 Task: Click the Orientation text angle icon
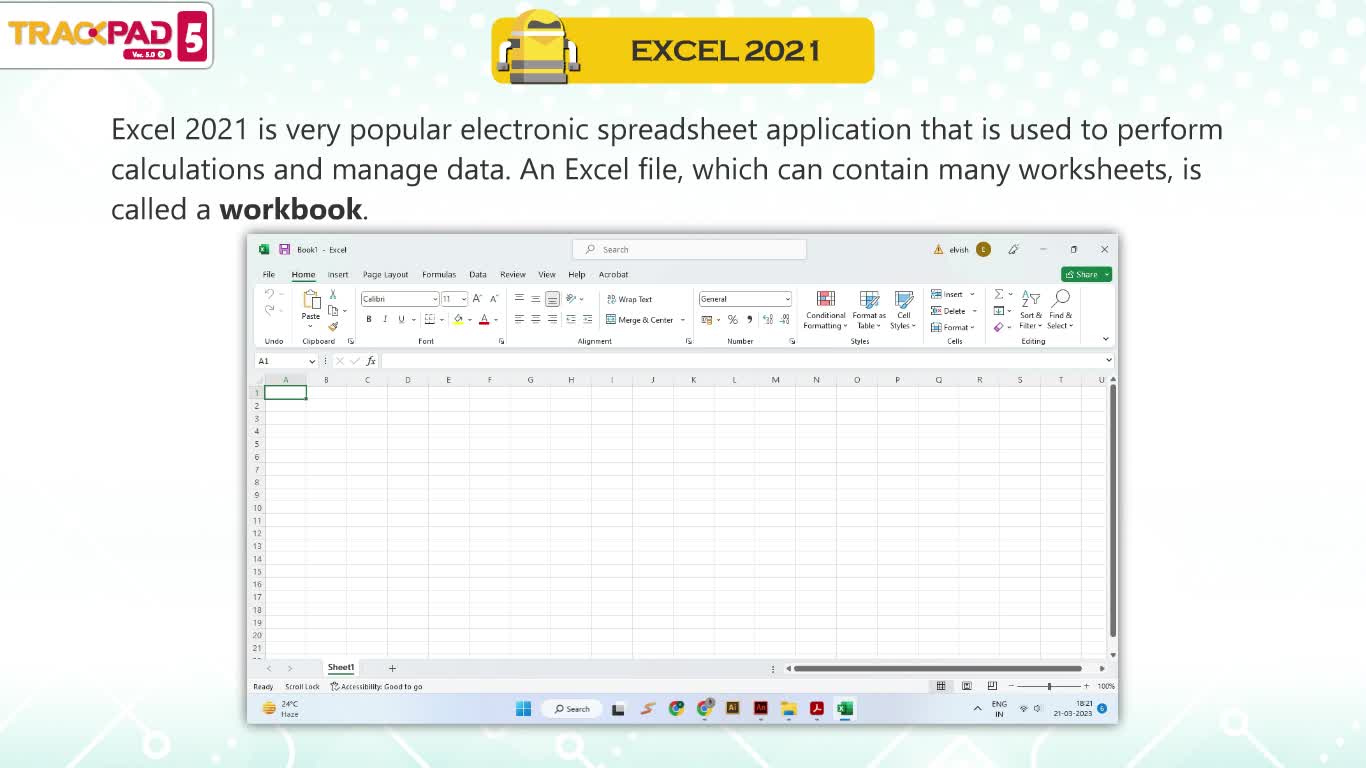click(571, 299)
